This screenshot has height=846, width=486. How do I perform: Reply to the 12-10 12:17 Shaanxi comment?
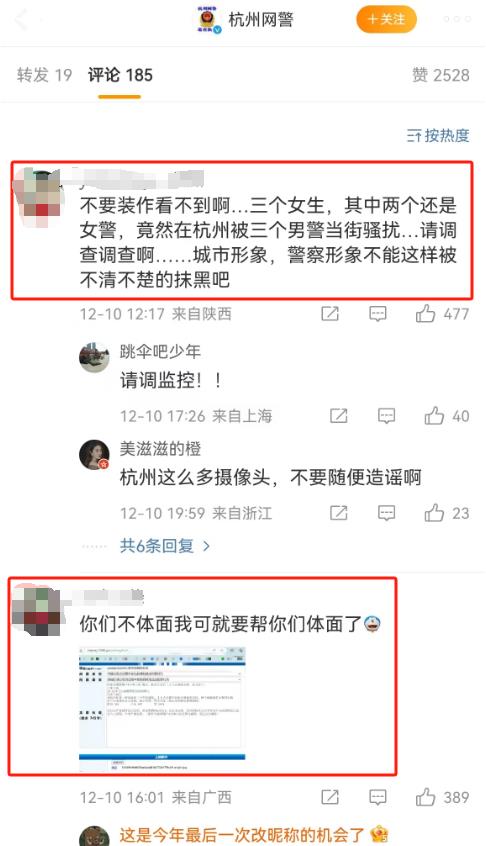pyautogui.click(x=378, y=313)
